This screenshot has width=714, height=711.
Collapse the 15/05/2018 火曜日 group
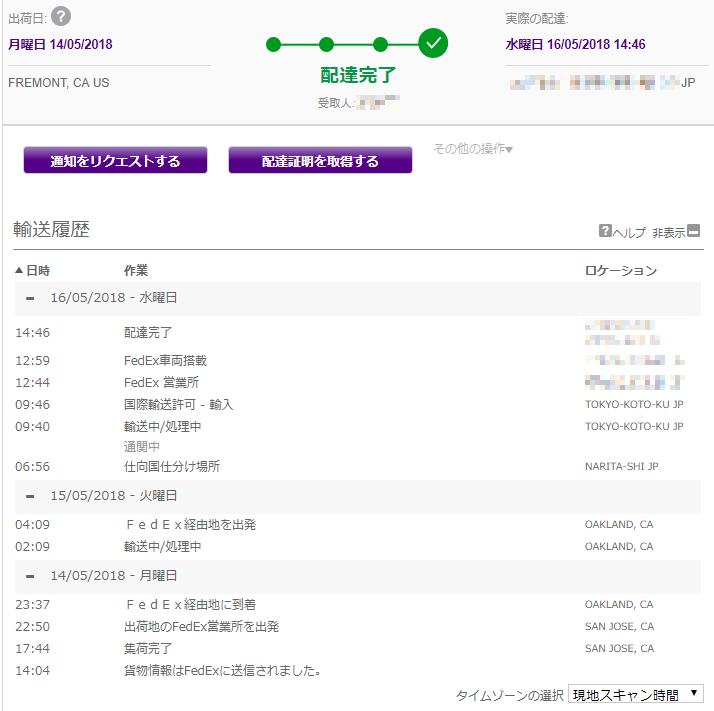click(30, 496)
